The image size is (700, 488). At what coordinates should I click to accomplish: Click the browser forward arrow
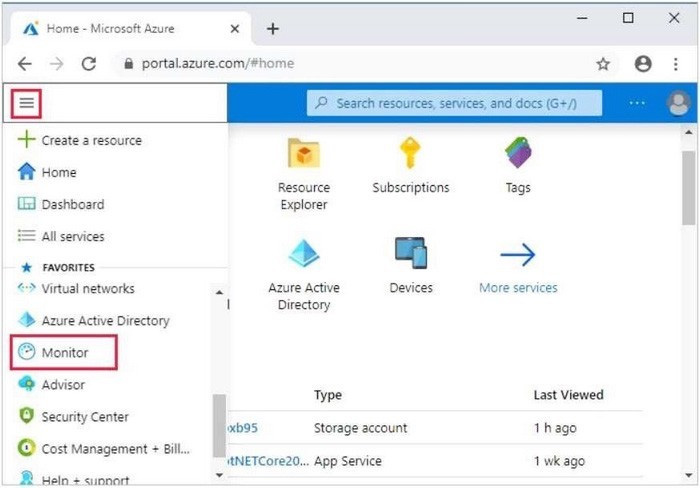coord(57,64)
